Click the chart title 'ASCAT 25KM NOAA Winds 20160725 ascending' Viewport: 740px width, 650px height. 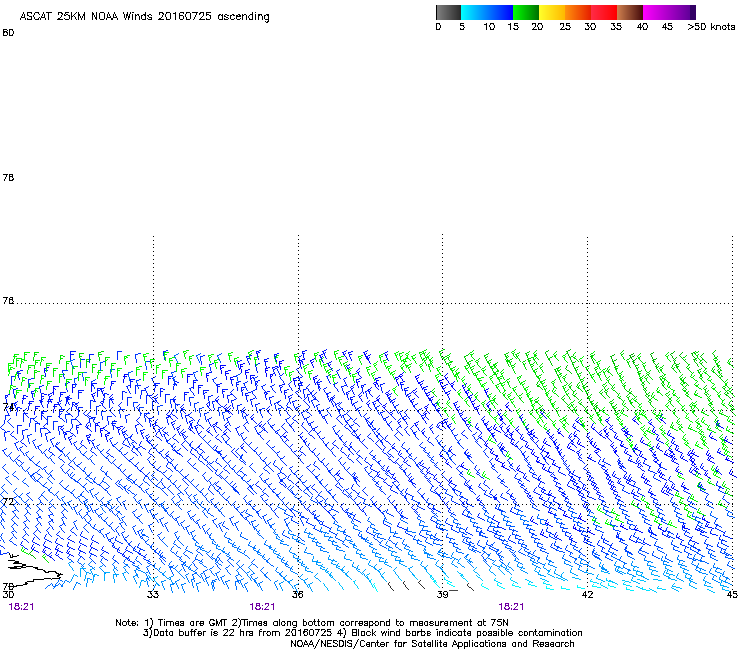[144, 17]
